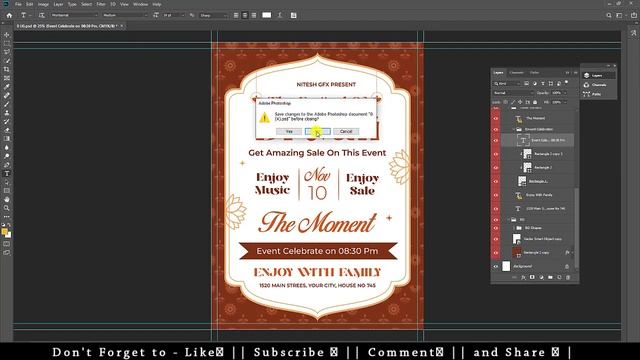Select the Eyedropper tool

7,87
